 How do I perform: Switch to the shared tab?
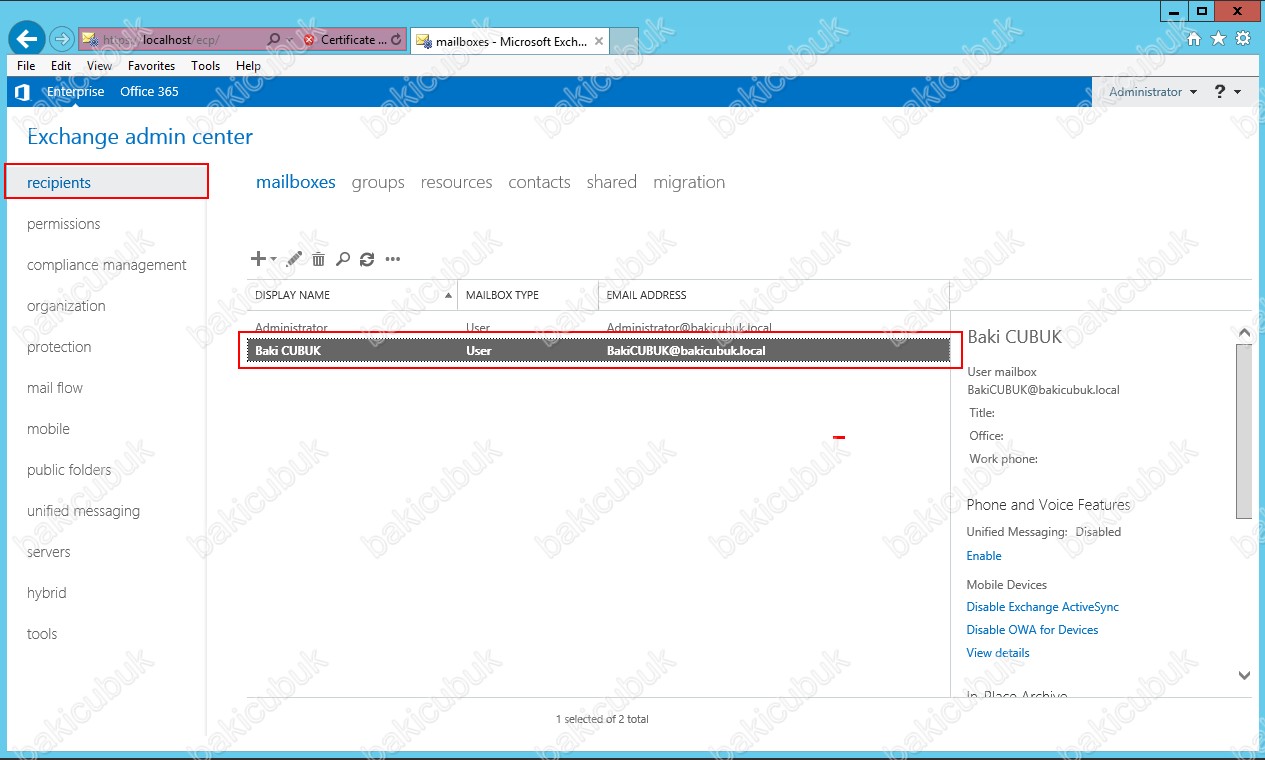(x=612, y=182)
